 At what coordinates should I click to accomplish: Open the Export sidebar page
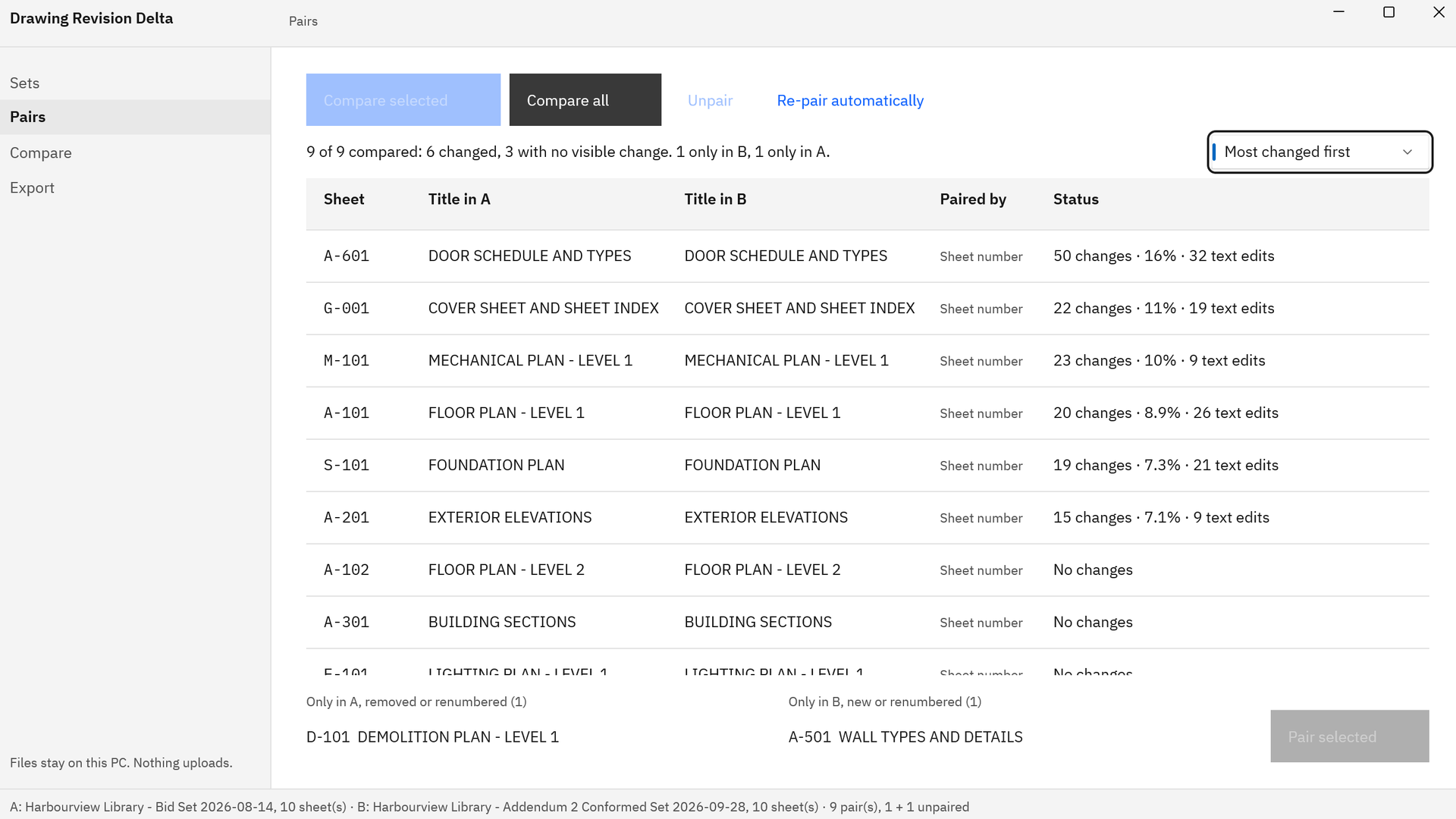pos(135,187)
